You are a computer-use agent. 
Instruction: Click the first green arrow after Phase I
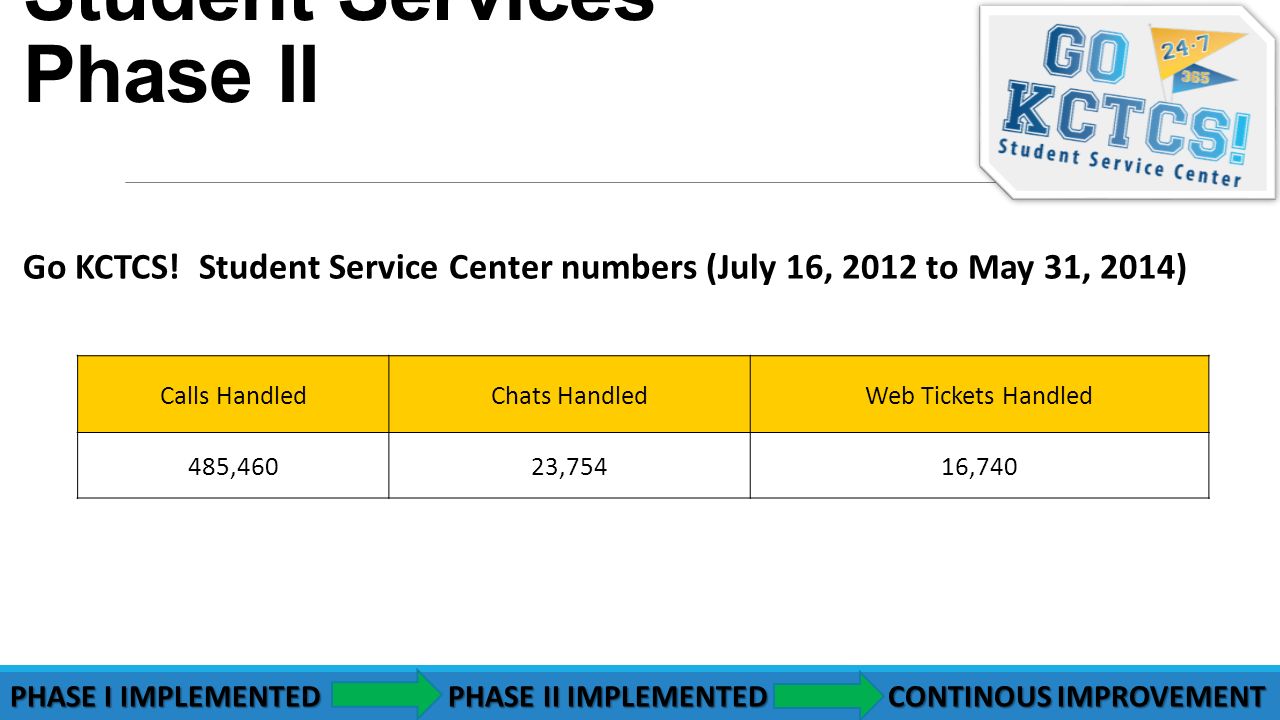click(386, 694)
